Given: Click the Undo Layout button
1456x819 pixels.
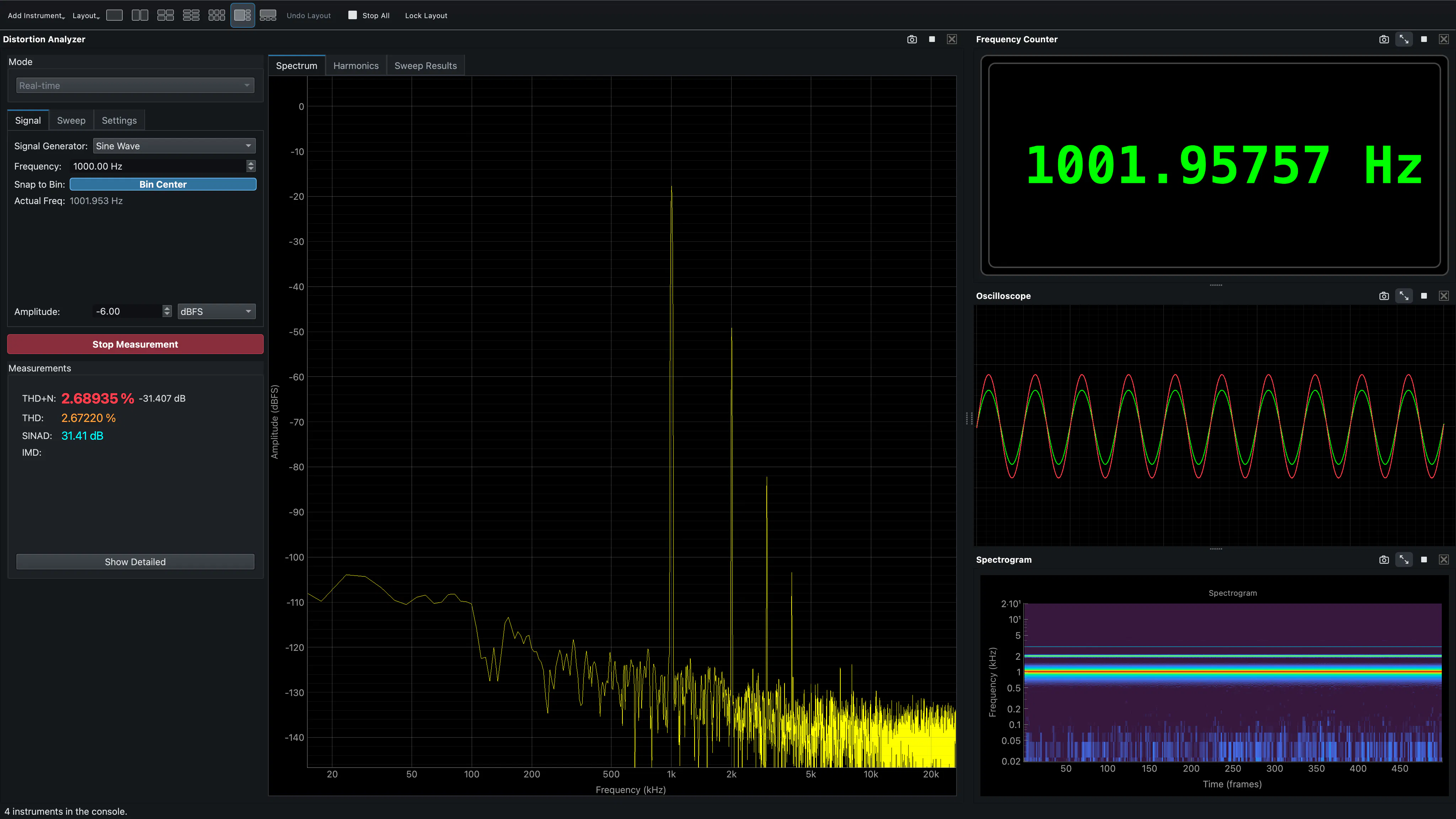Looking at the screenshot, I should pyautogui.click(x=309, y=16).
